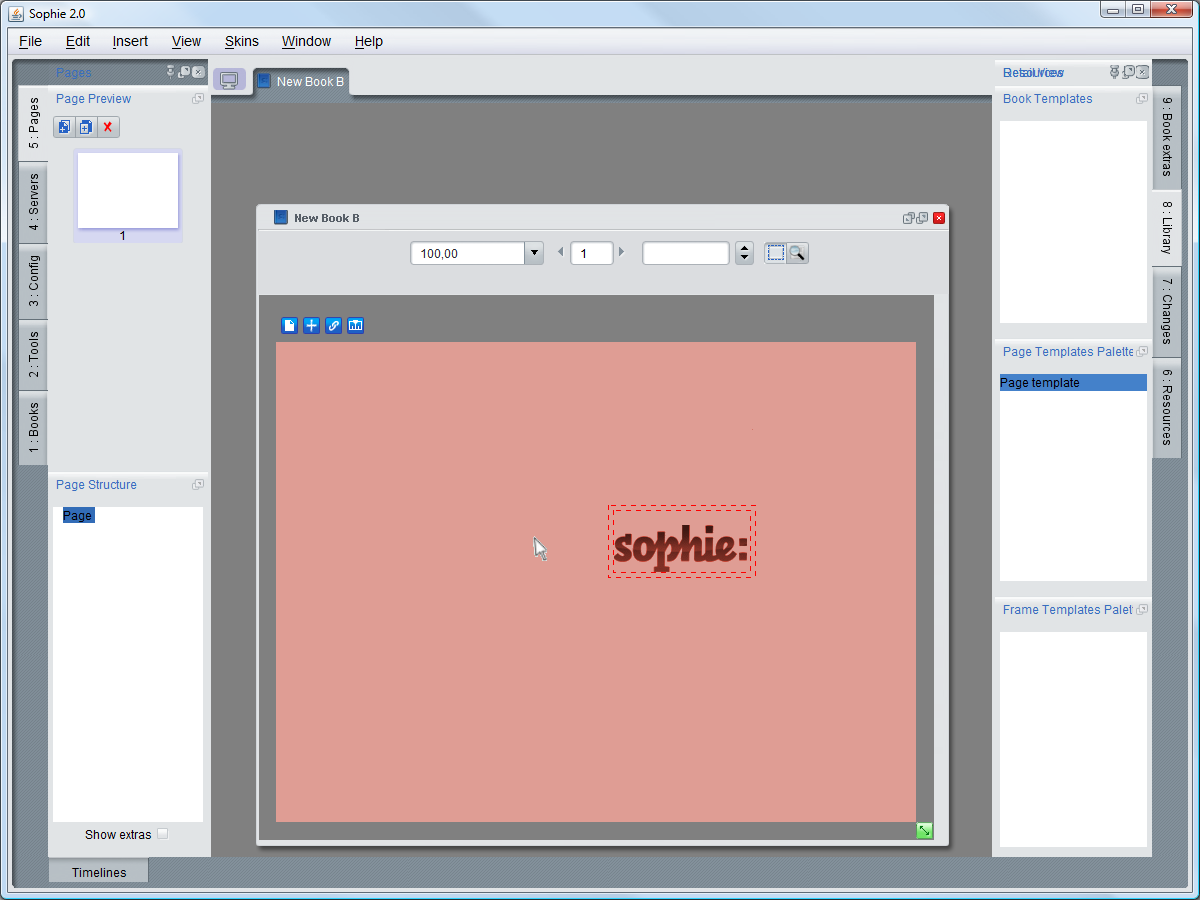Click the zoom value field showing 100,00

(468, 253)
